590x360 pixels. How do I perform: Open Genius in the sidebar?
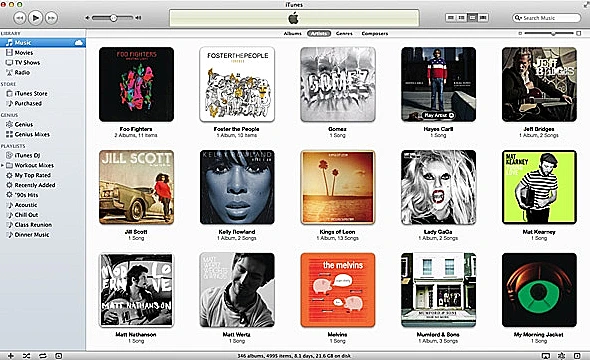pos(24,124)
